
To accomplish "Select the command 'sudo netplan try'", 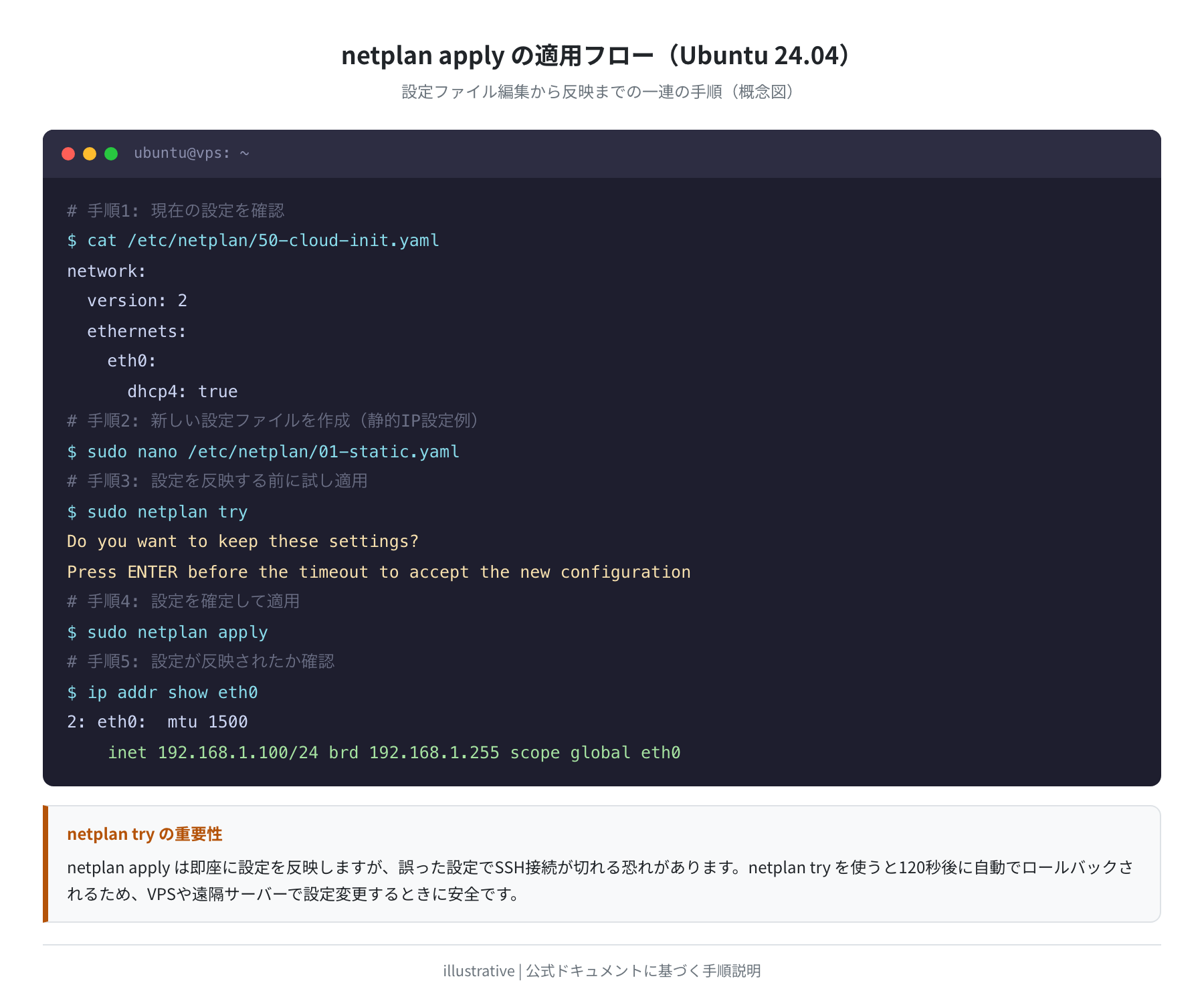I will tap(168, 512).
